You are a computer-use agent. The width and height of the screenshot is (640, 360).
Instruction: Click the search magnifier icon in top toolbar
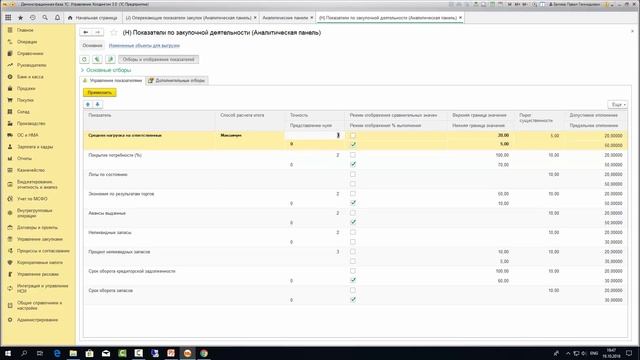tap(45, 18)
